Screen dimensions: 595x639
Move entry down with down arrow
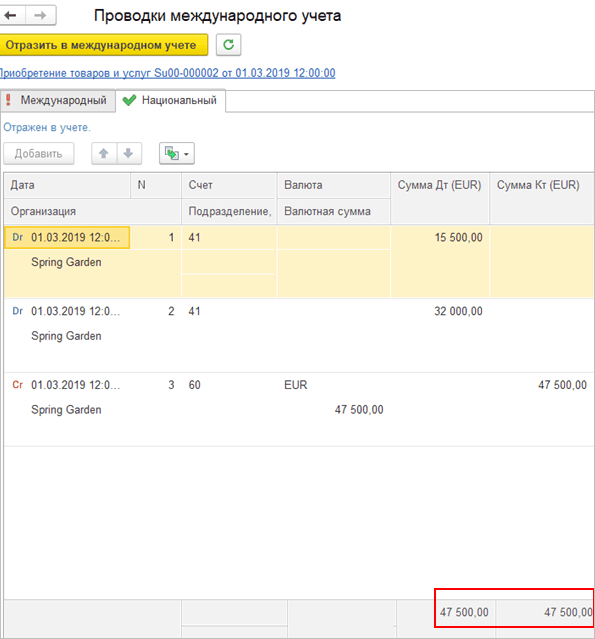(129, 154)
